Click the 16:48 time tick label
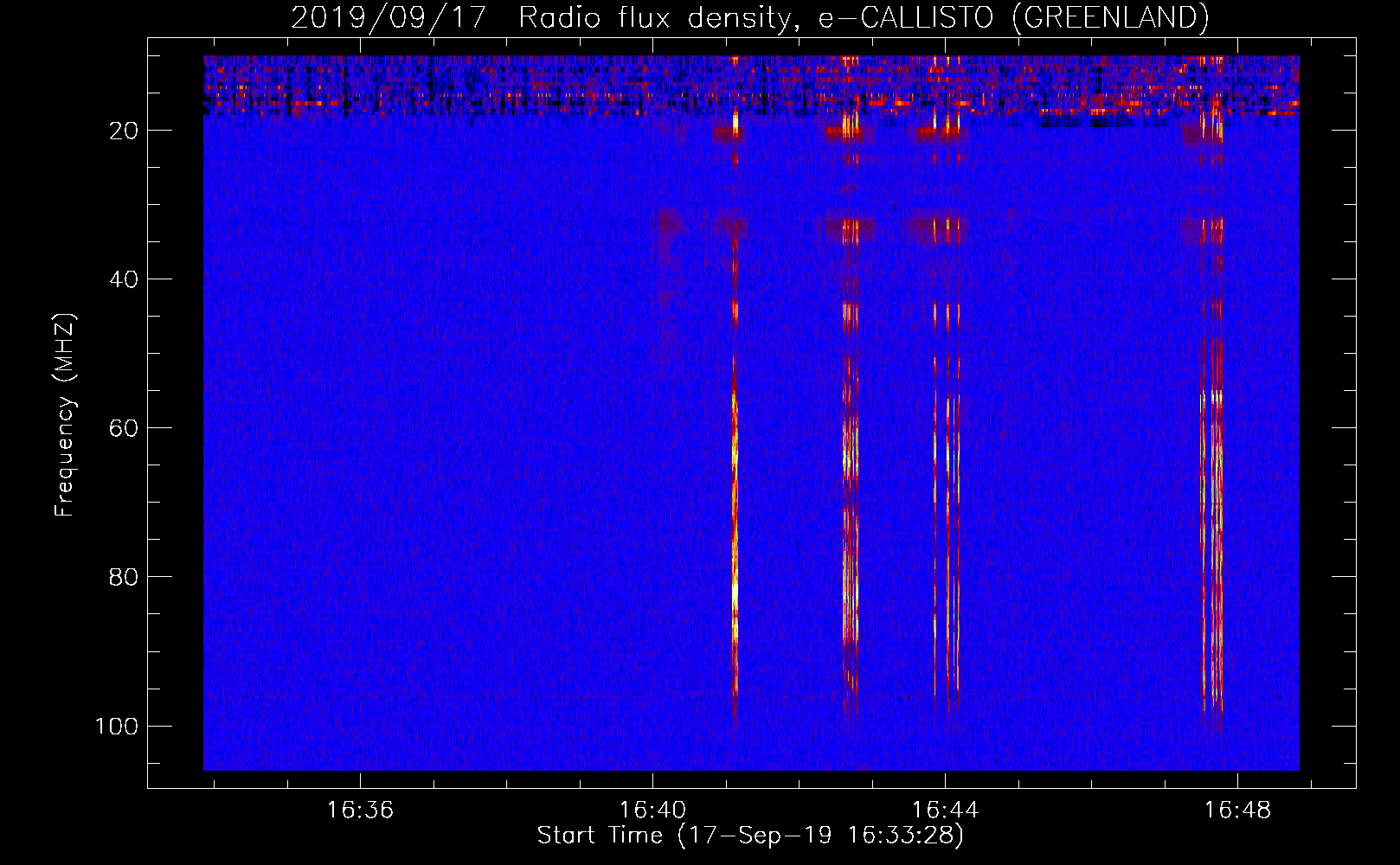The width and height of the screenshot is (1400, 865). click(1237, 810)
